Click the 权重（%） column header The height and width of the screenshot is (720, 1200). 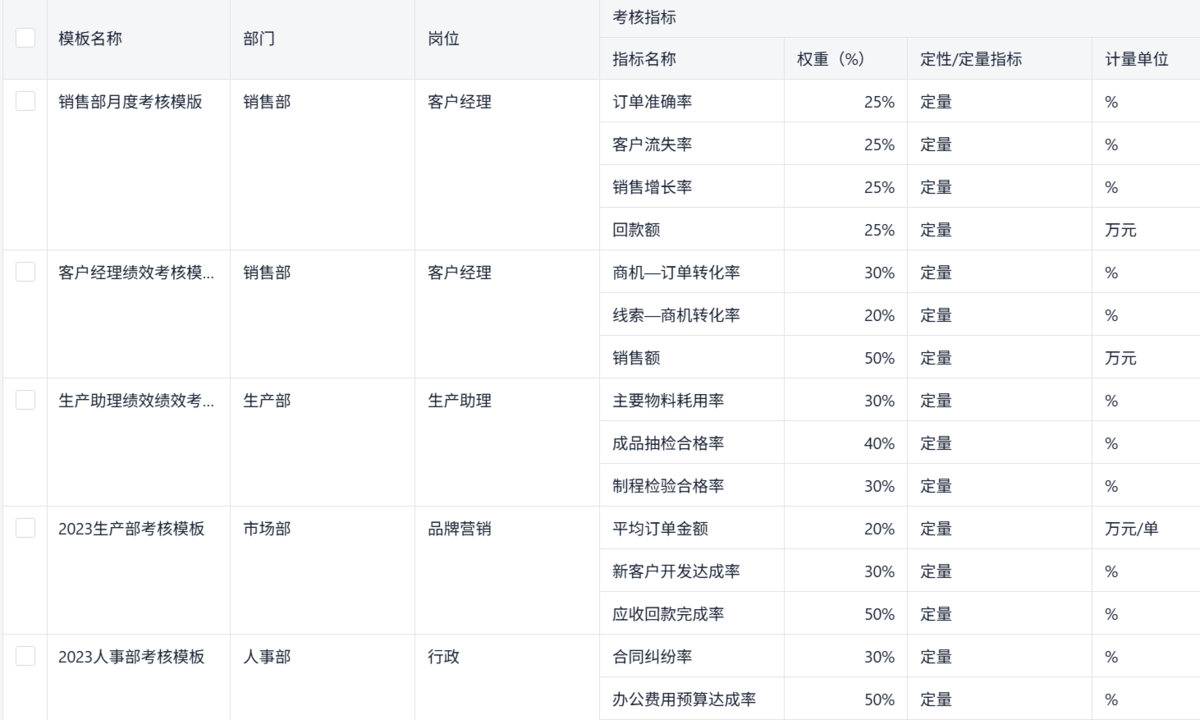pos(830,59)
